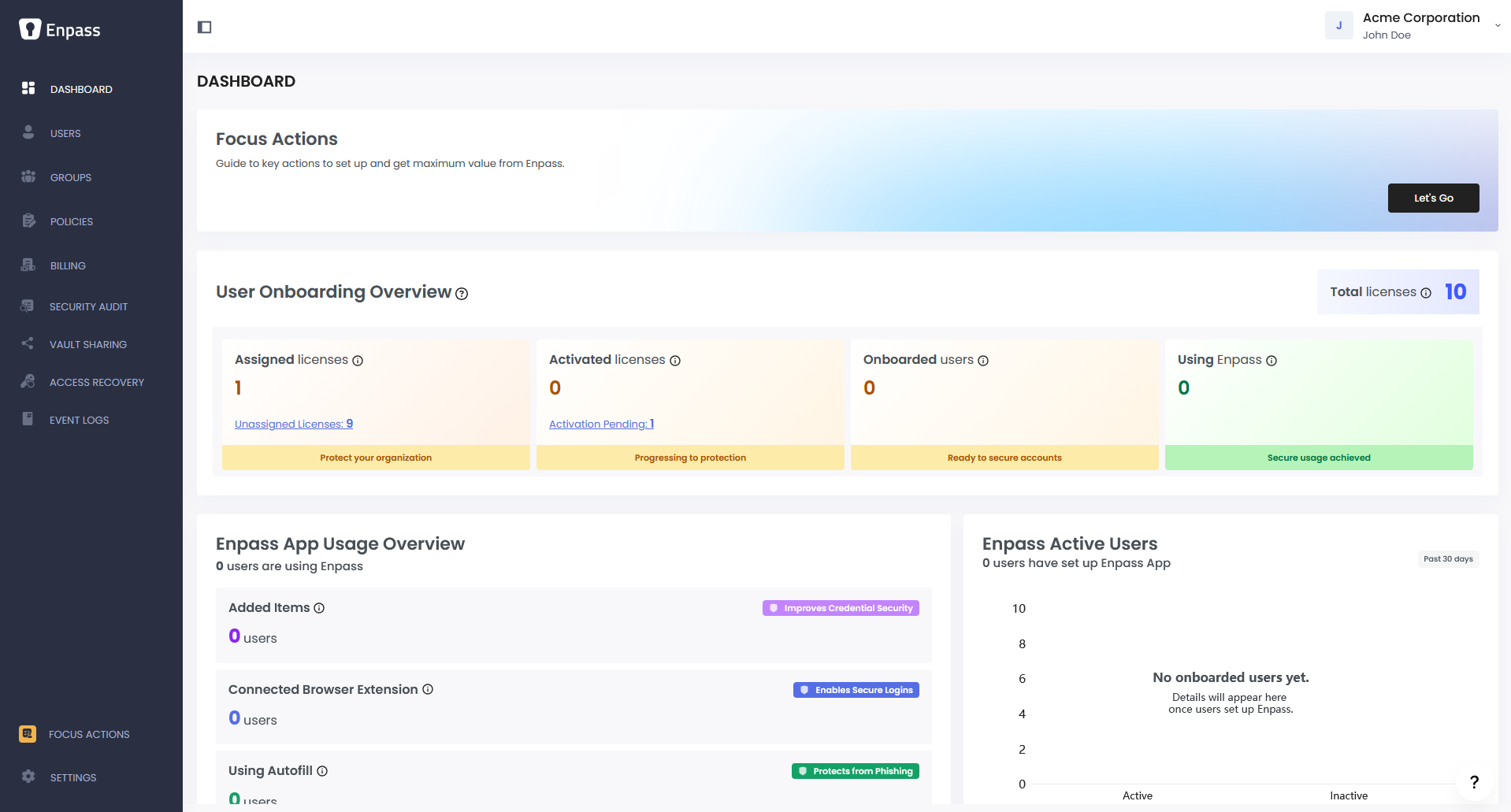Go to the Users menu item

pyautogui.click(x=65, y=133)
